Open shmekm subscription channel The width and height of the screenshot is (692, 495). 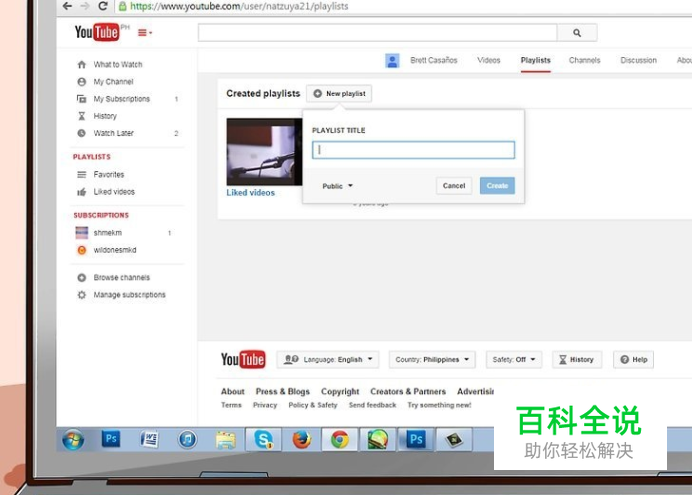point(107,232)
